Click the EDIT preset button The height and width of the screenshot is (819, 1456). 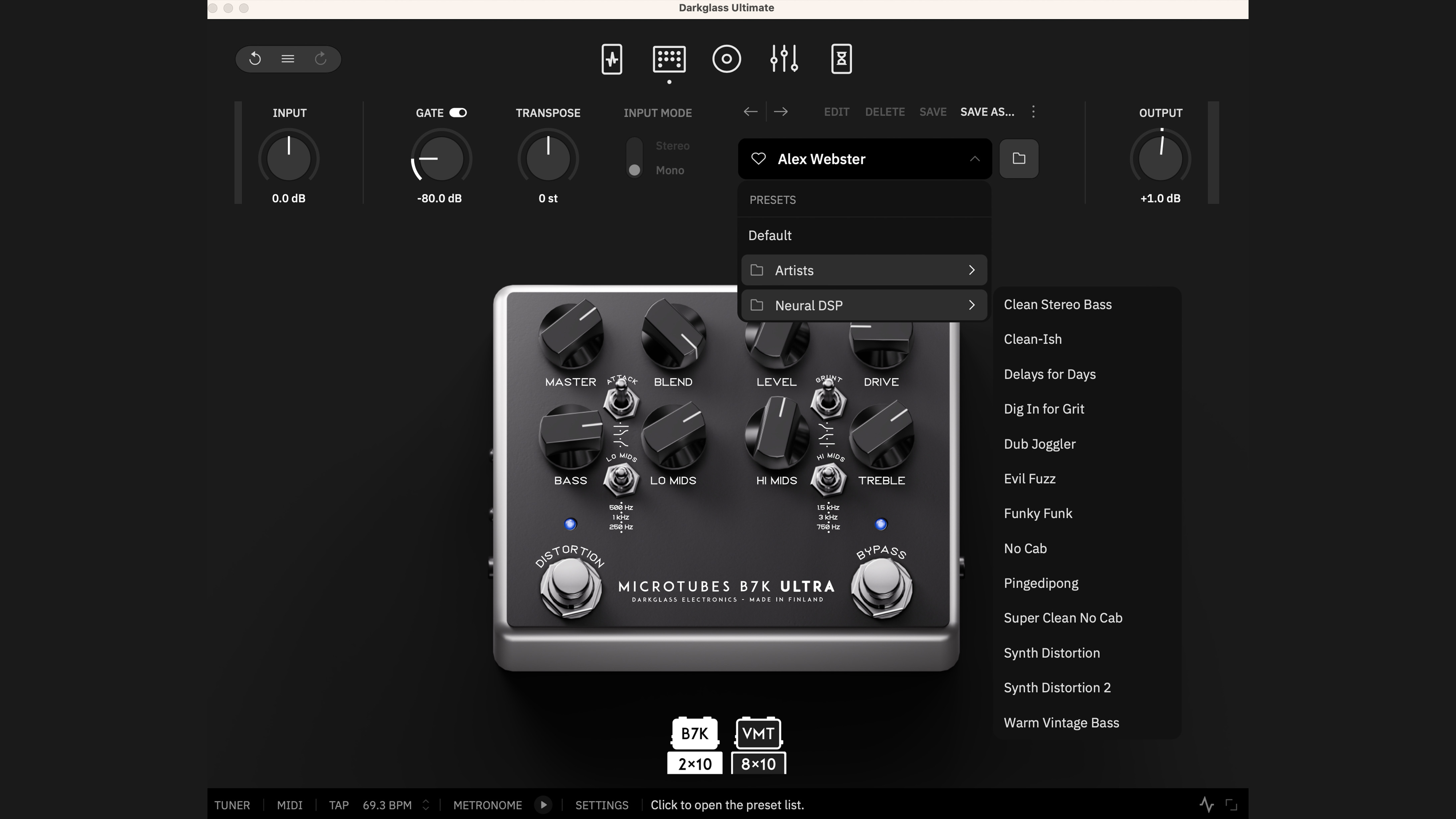point(836,112)
